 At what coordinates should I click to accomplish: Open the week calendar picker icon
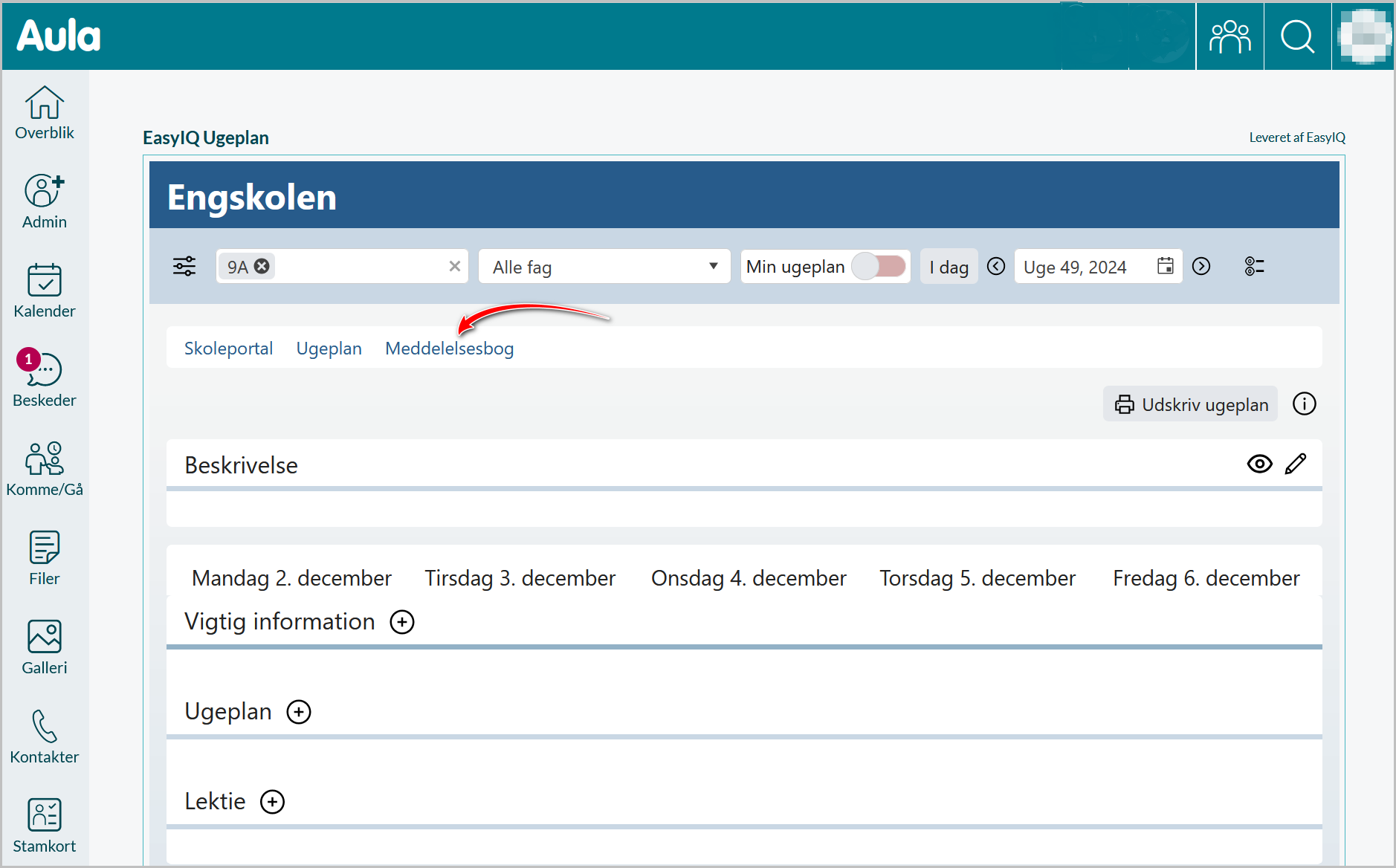(1166, 266)
